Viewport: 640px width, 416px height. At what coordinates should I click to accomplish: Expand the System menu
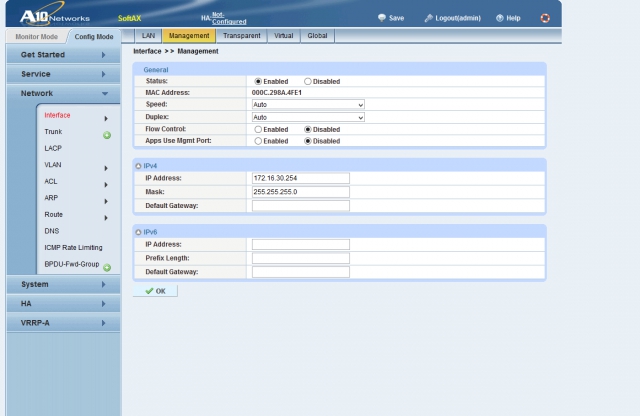[x=63, y=284]
